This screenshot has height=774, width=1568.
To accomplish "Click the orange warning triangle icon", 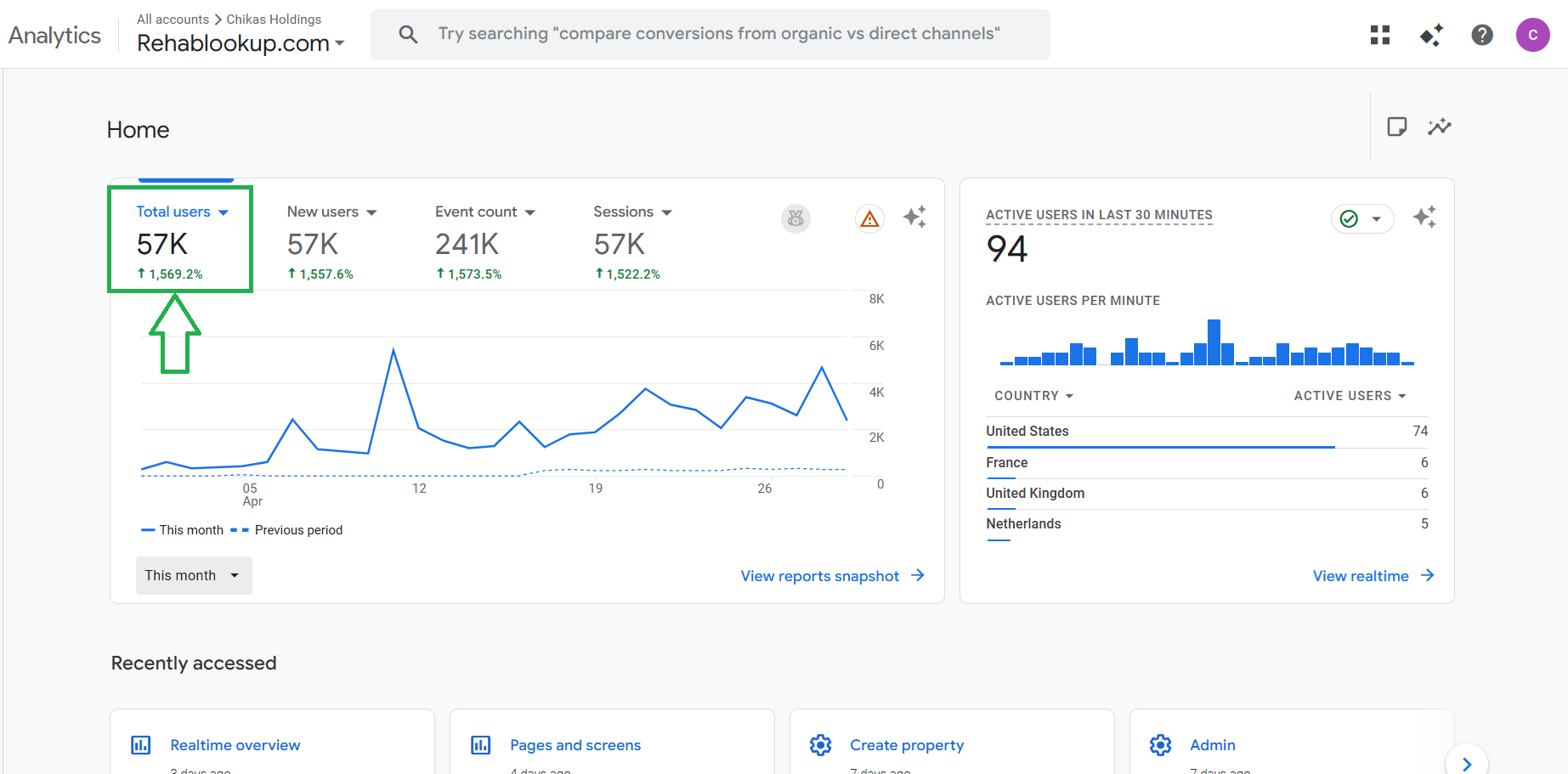I will click(869, 219).
